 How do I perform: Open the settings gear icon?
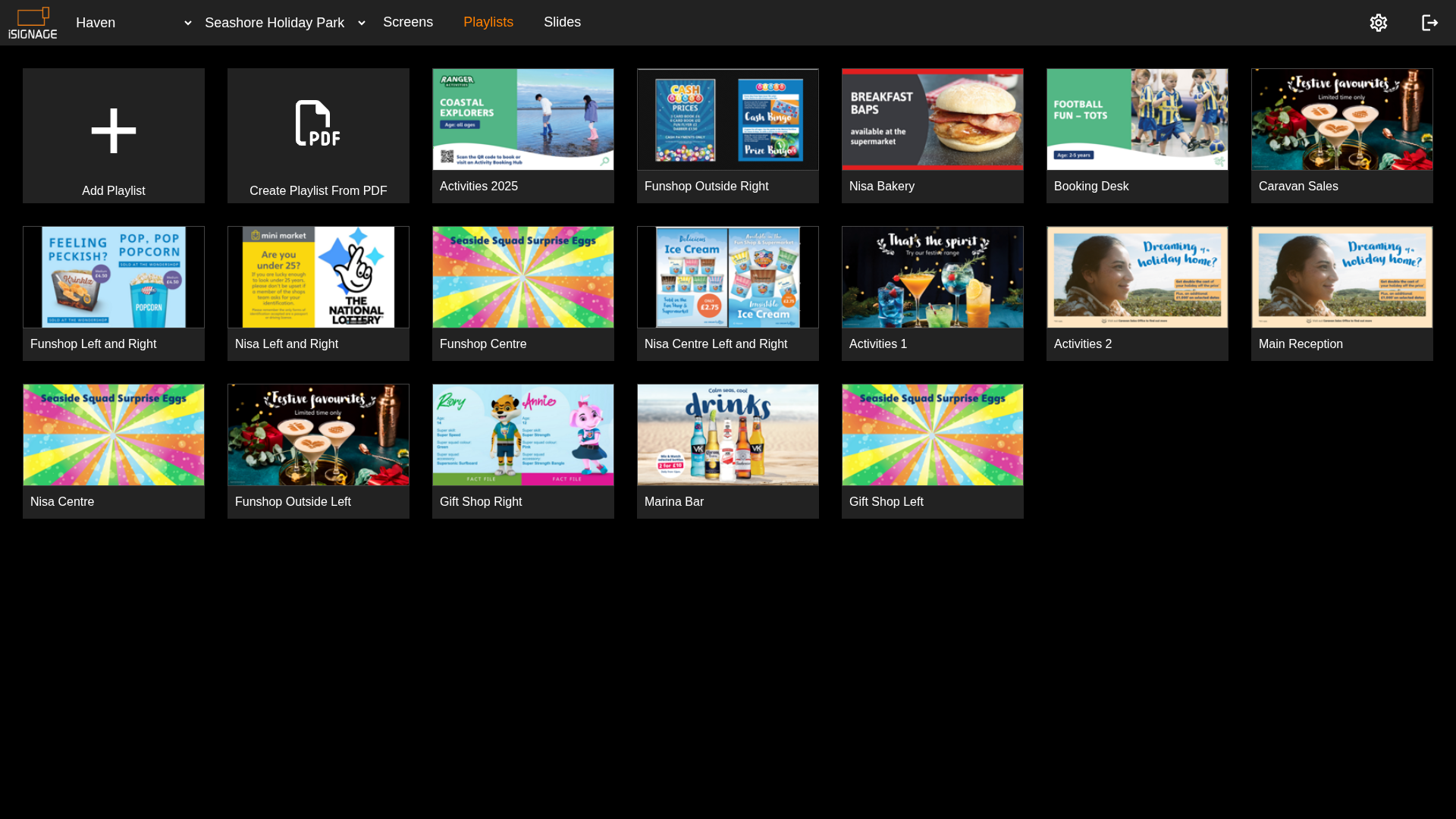[1379, 22]
